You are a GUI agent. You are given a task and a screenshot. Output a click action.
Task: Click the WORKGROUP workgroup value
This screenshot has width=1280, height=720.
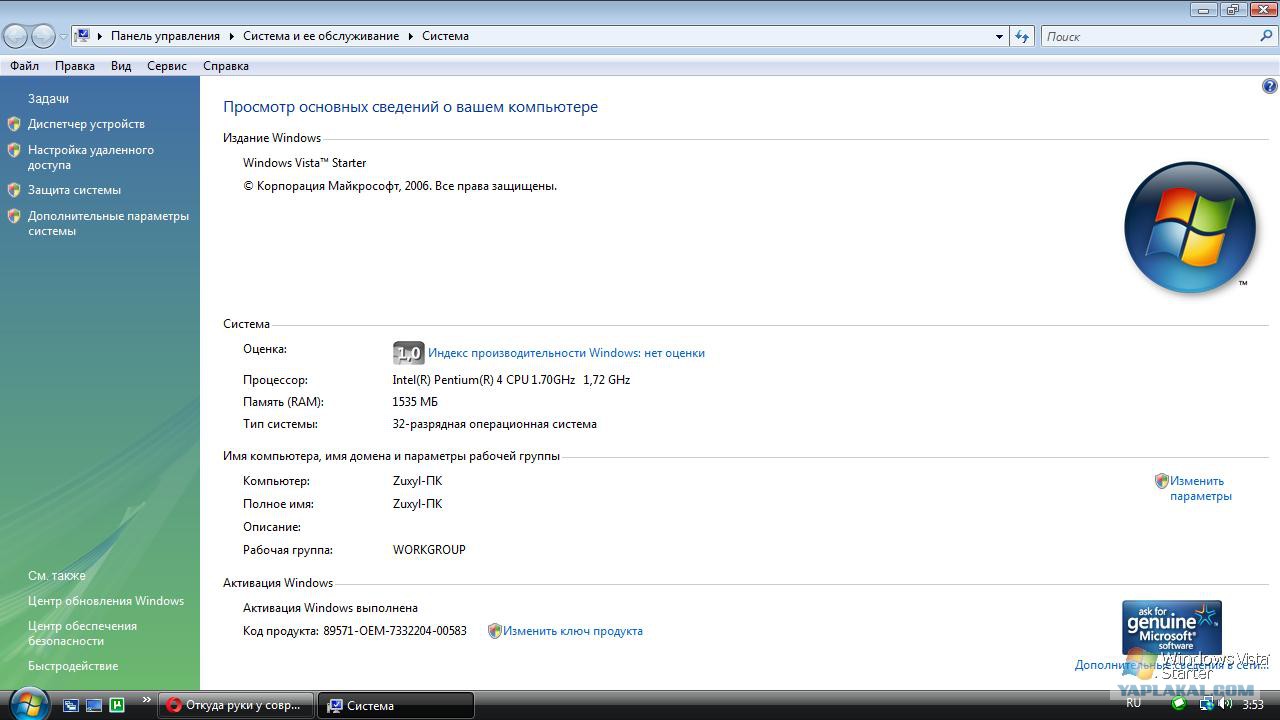pos(429,550)
